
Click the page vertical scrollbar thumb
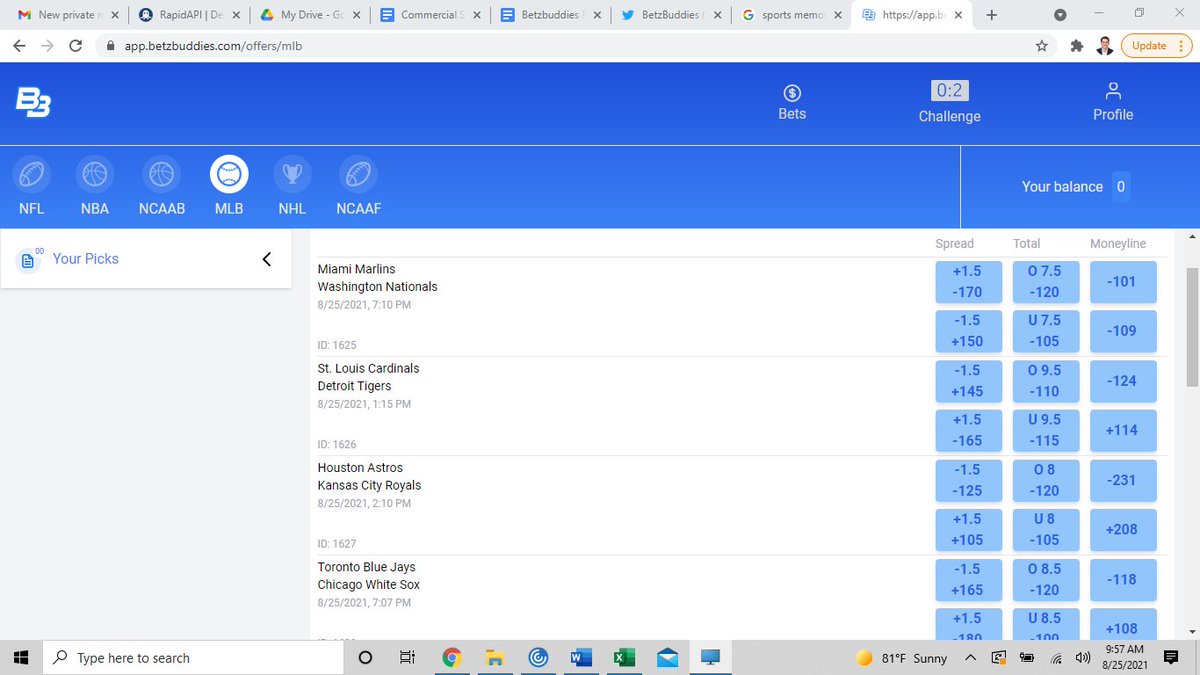[x=1191, y=326]
